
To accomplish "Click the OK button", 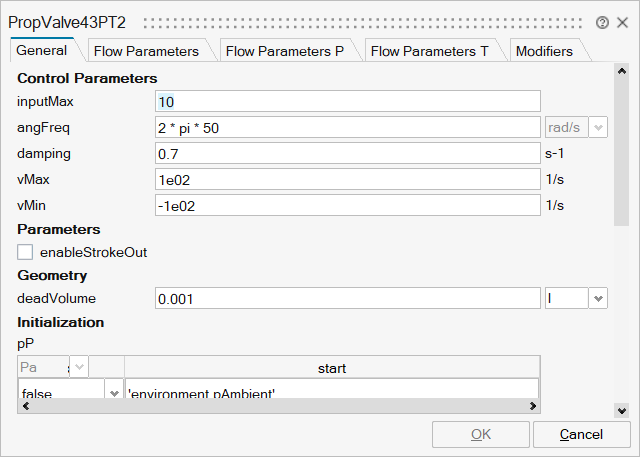I will coord(480,434).
